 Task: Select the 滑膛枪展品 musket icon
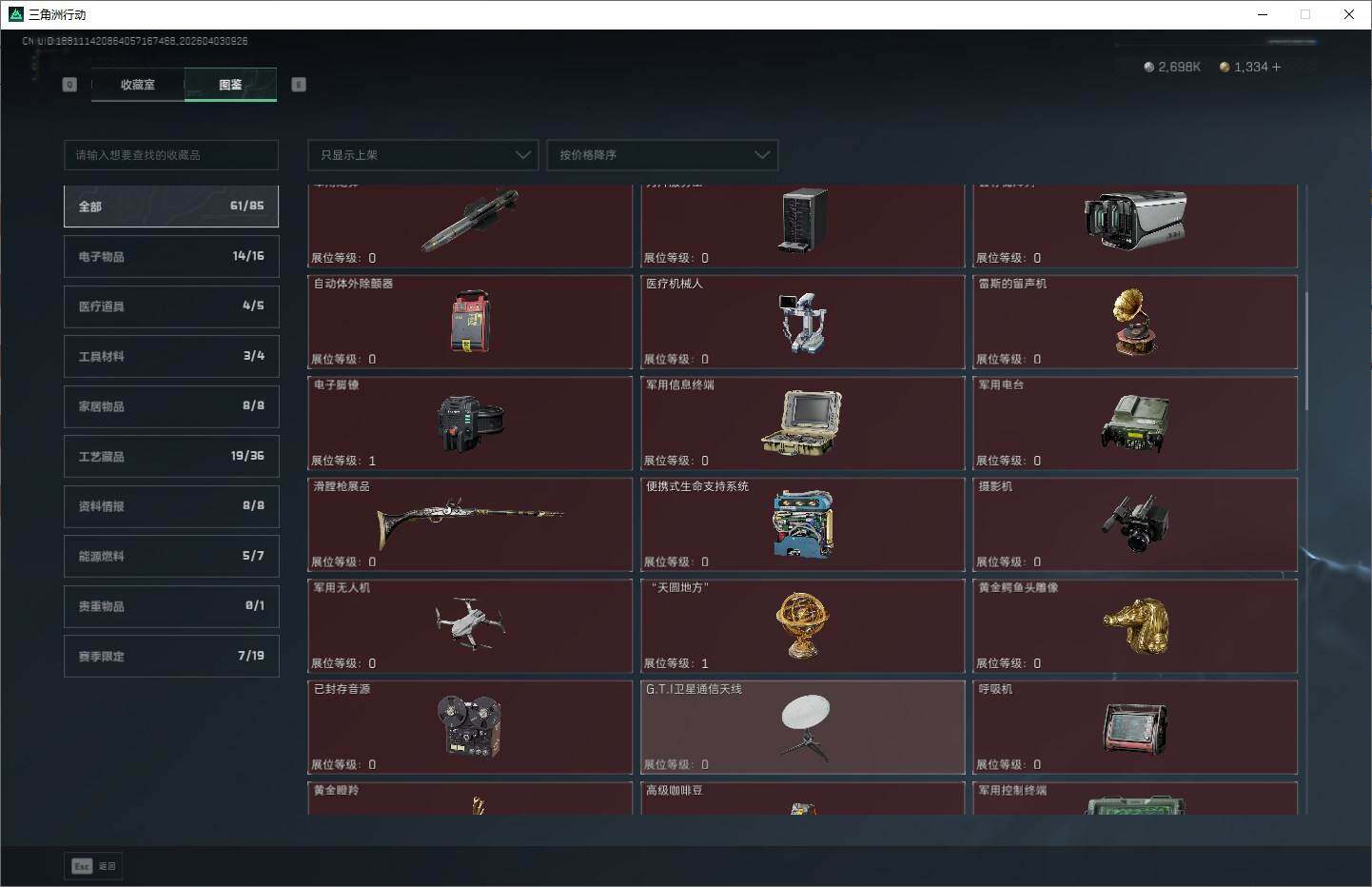point(470,522)
